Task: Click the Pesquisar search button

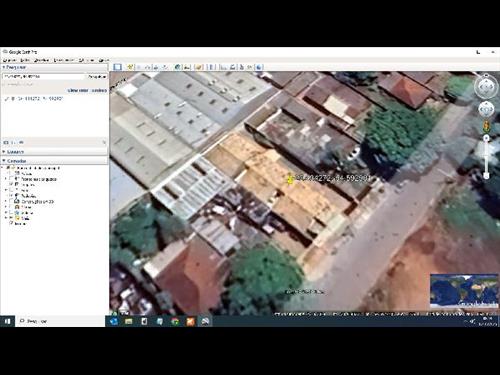Action: [x=97, y=77]
